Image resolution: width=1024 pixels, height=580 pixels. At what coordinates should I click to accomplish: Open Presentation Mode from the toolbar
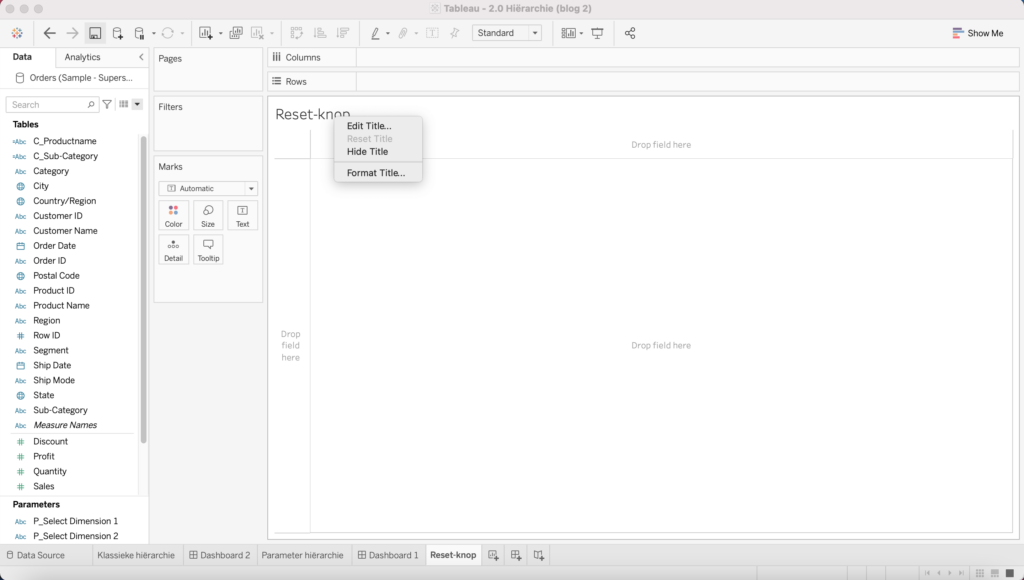point(597,33)
